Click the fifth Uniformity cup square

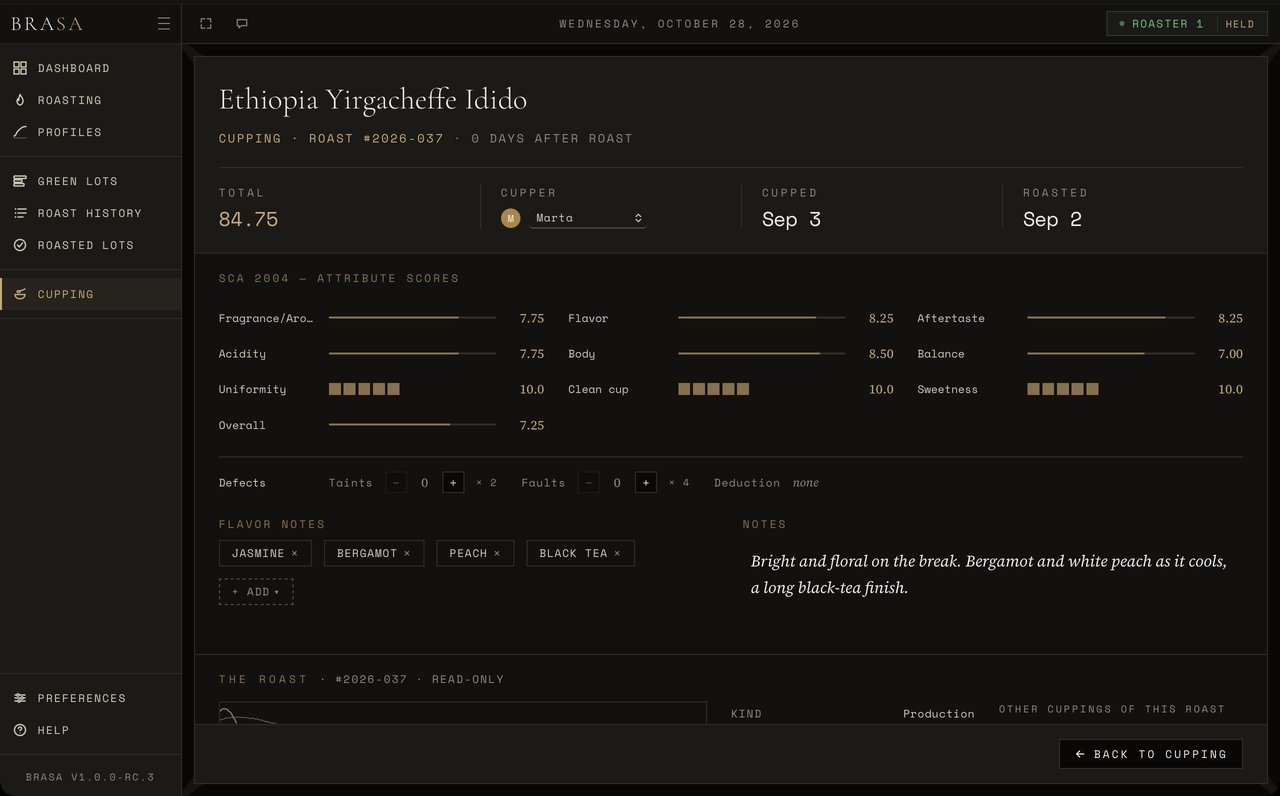tap(394, 389)
